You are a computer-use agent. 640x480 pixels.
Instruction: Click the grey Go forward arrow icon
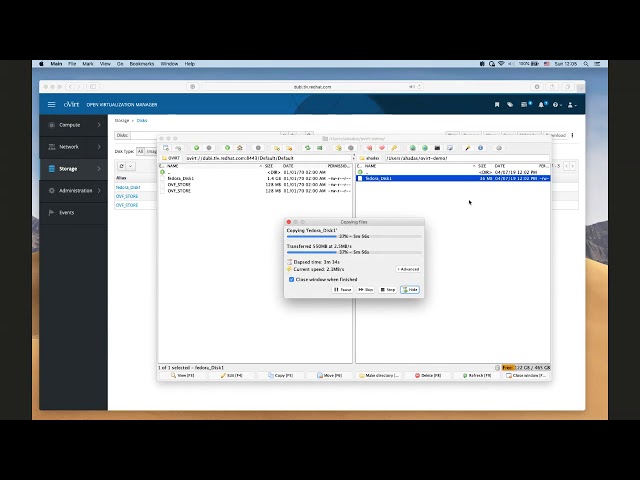[x=209, y=148]
